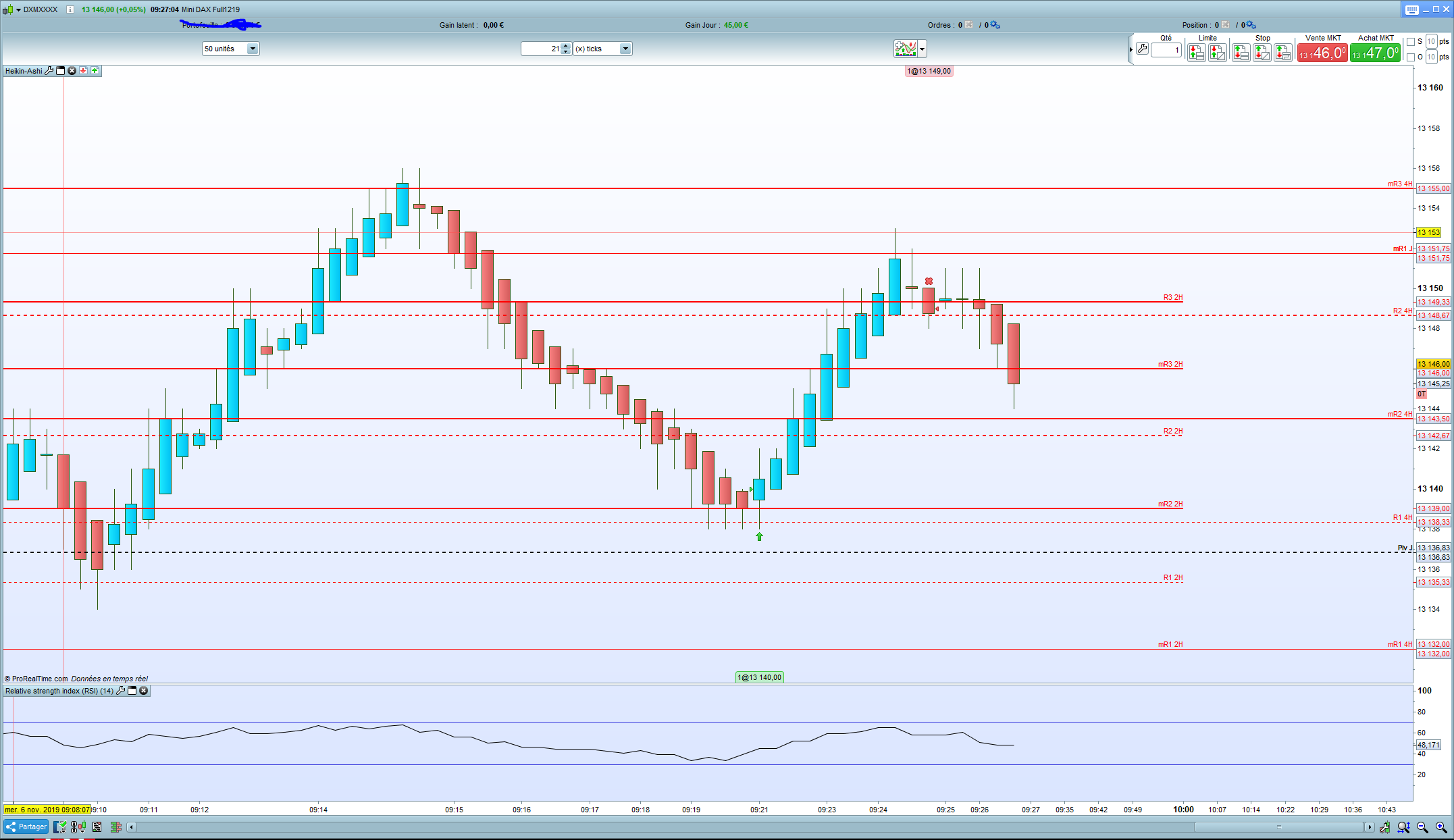1454x840 pixels.
Task: Close the RSI indicator panel
Action: (x=144, y=691)
